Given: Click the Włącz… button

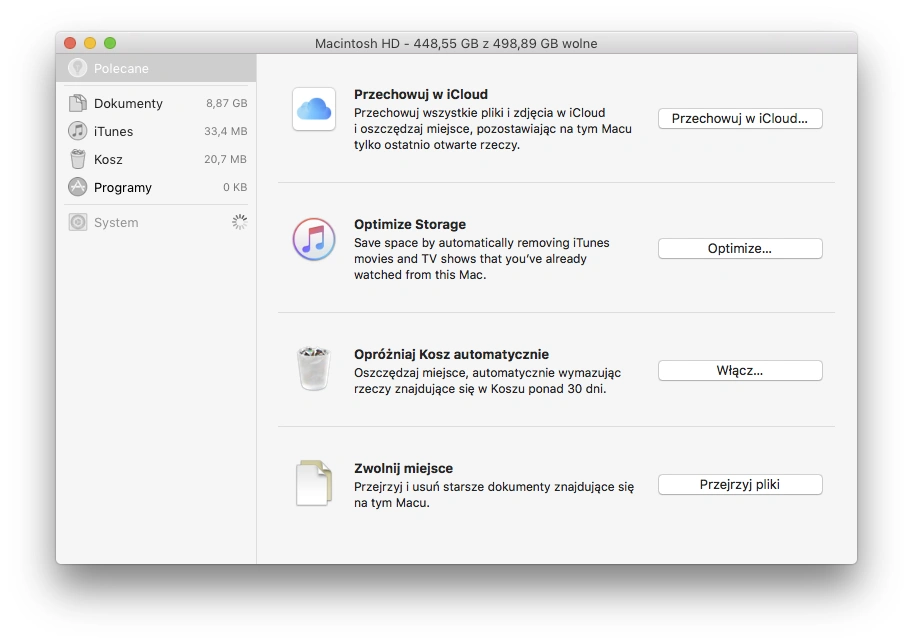Looking at the screenshot, I should coord(740,370).
